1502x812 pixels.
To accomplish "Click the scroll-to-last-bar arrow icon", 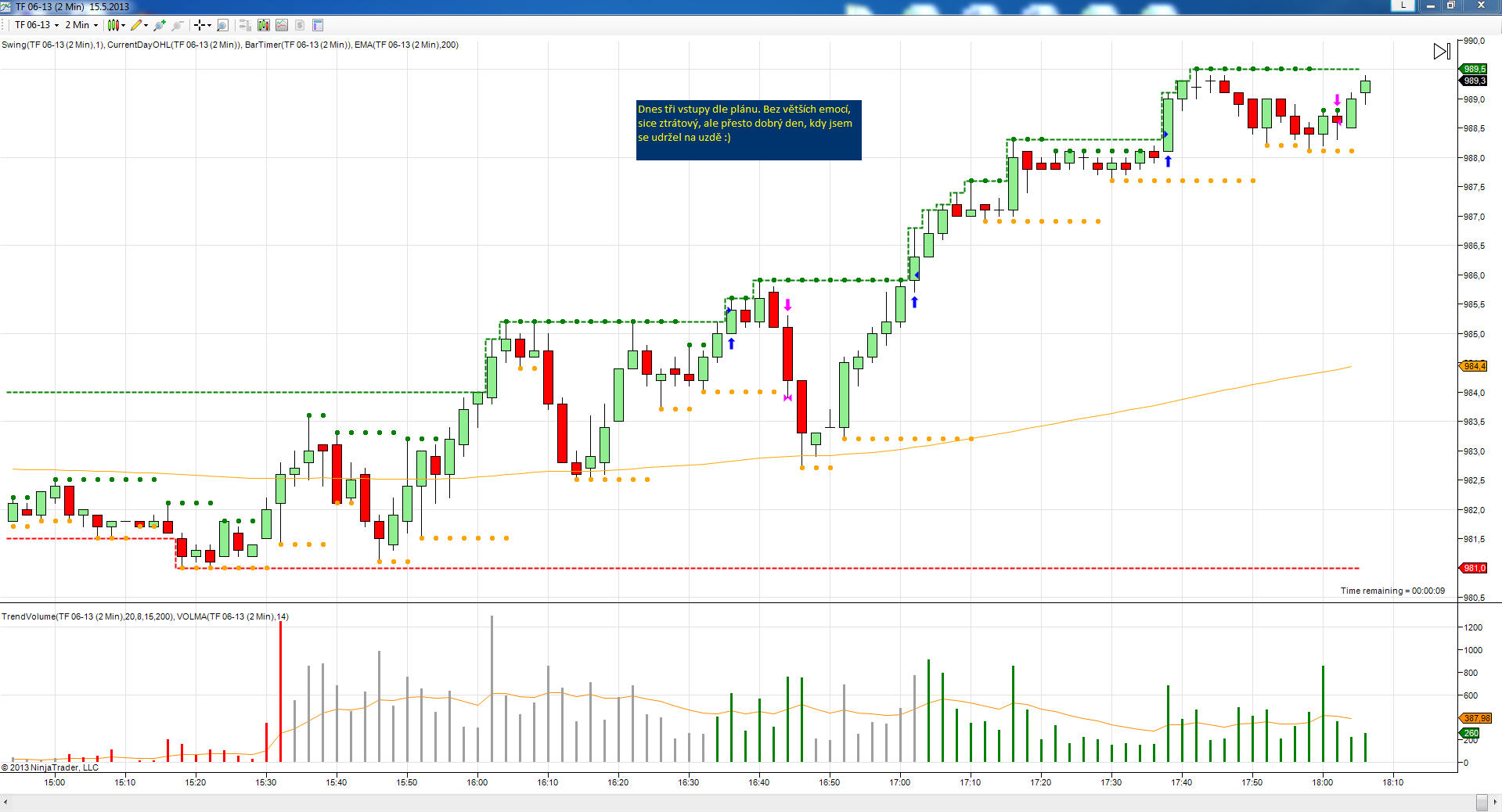I will pyautogui.click(x=1442, y=52).
